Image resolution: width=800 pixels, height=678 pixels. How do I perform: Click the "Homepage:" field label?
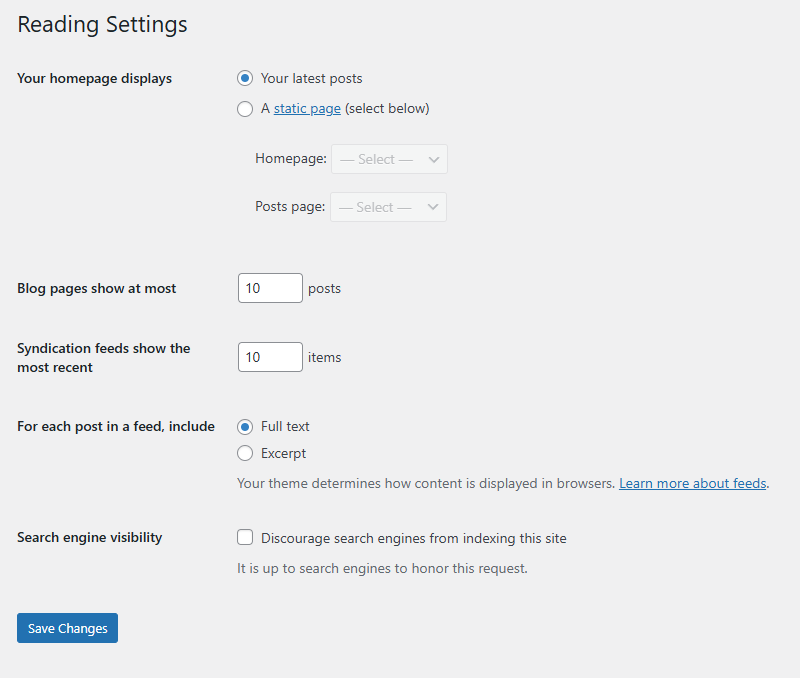click(290, 159)
